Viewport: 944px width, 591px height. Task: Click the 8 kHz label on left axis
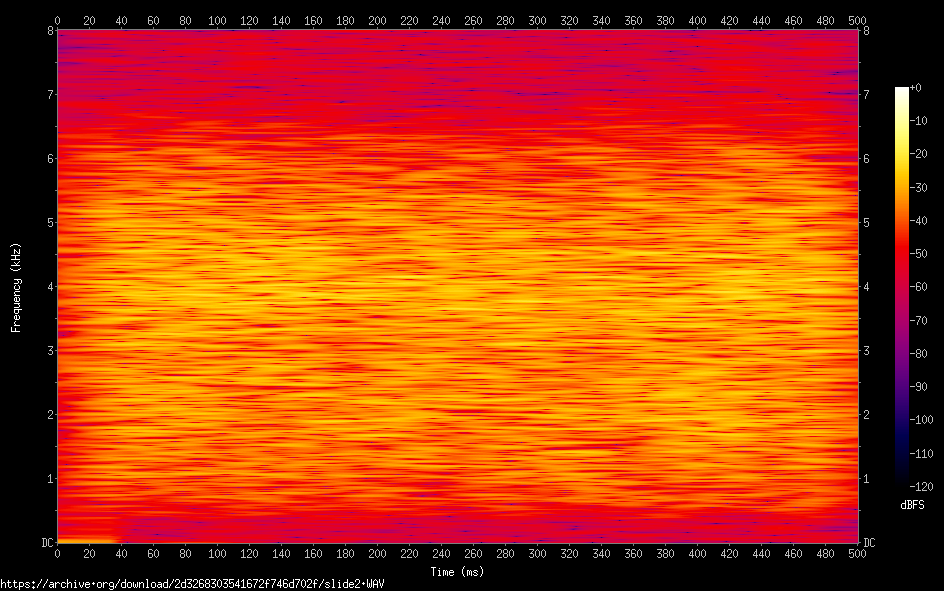[49, 30]
